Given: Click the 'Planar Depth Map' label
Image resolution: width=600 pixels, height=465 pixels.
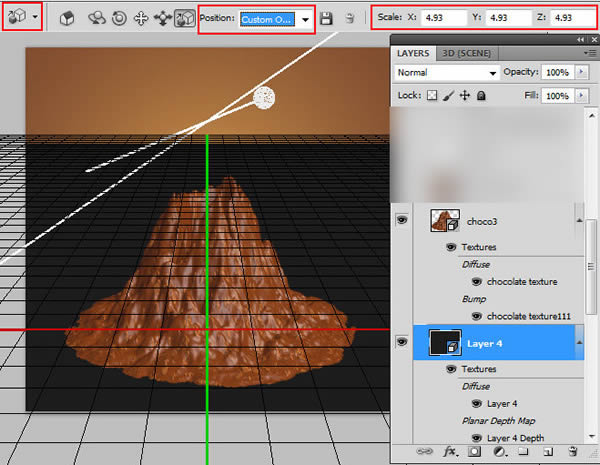Looking at the screenshot, I should click(499, 421).
